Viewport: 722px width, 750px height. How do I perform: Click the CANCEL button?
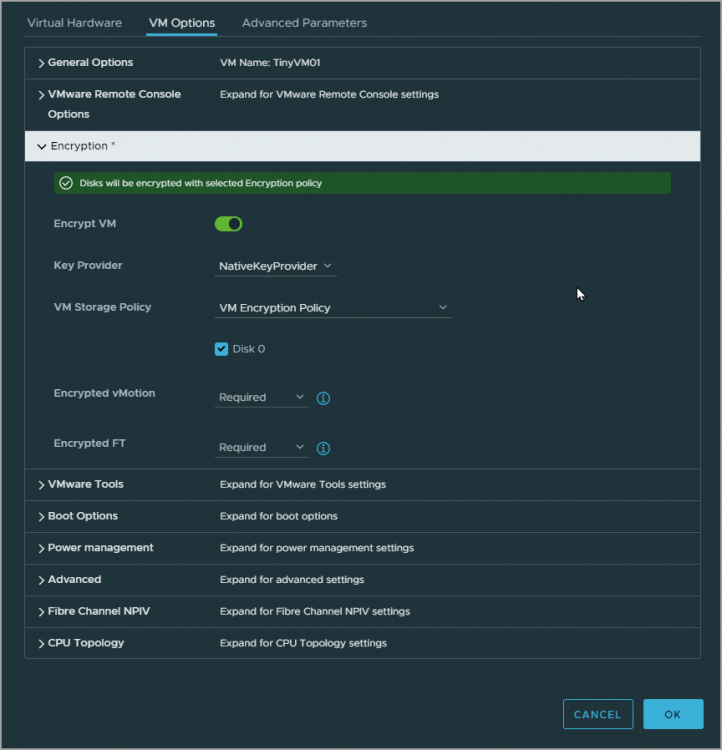(598, 714)
